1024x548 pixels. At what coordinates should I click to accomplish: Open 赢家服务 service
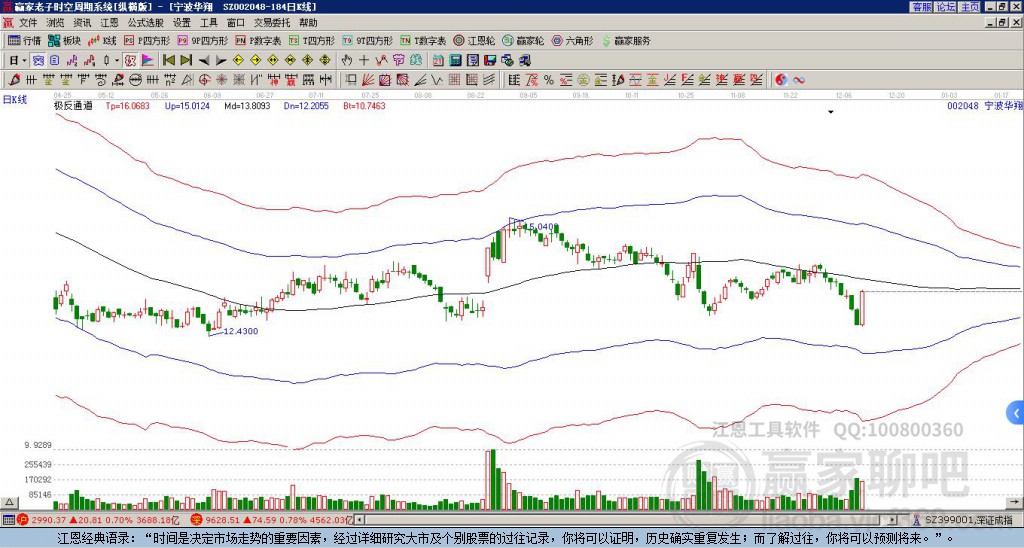[626, 40]
